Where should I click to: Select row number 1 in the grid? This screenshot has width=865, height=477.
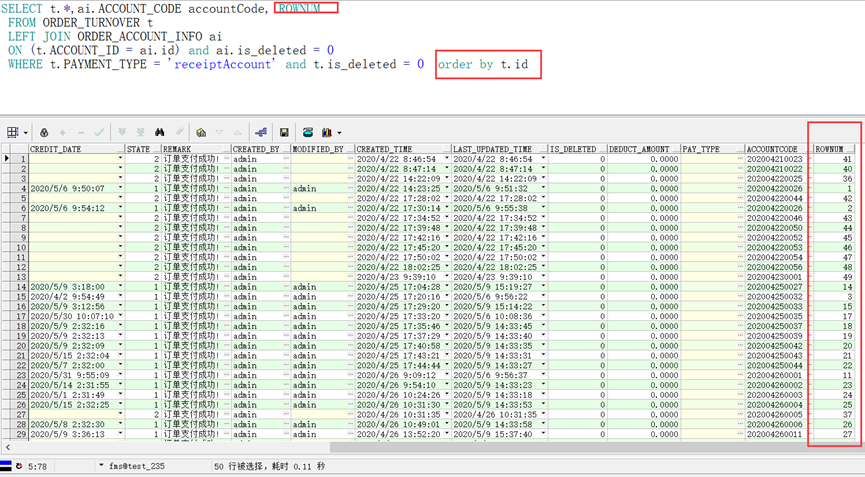click(20, 159)
